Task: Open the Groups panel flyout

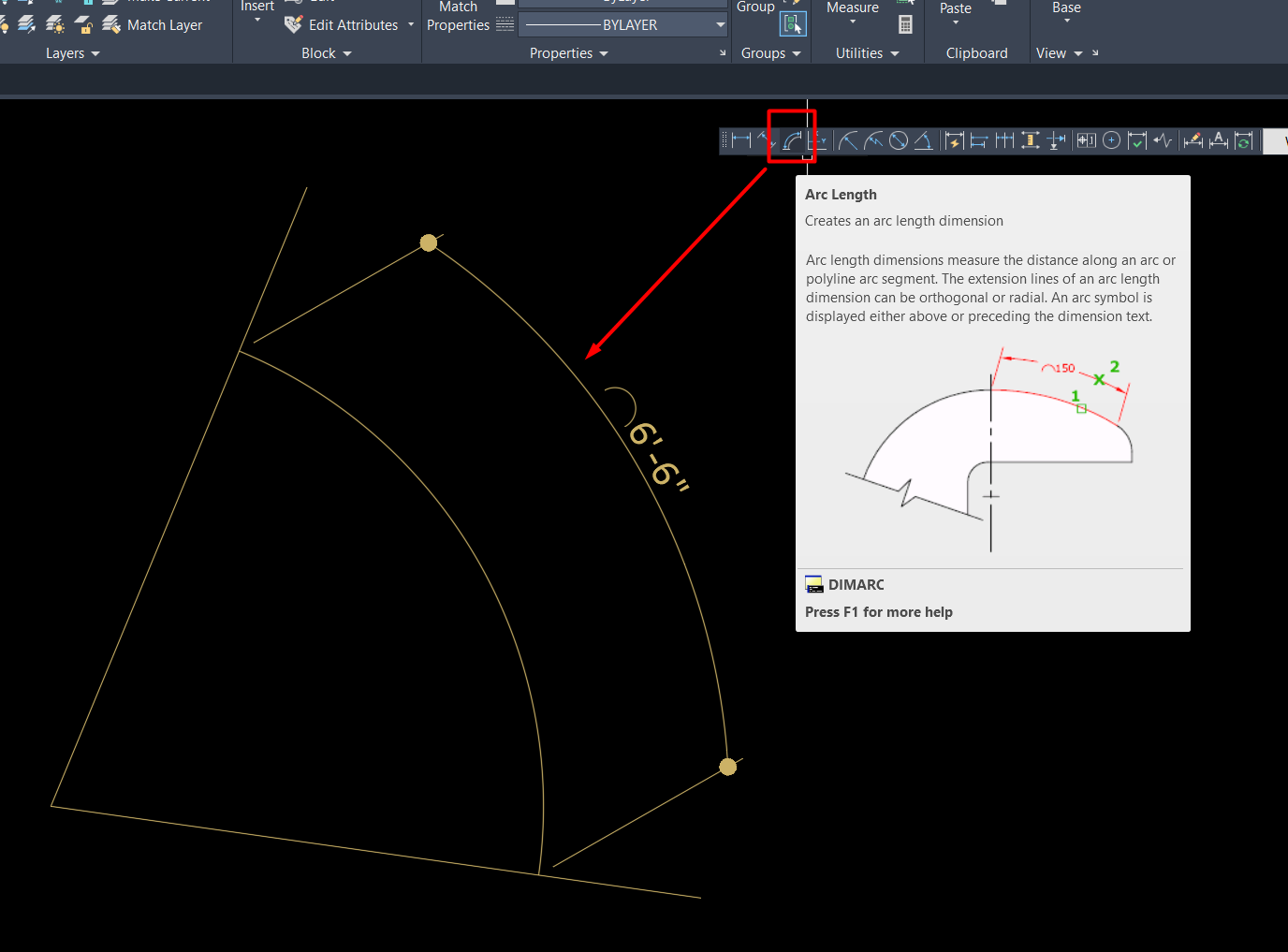Action: pyautogui.click(x=771, y=53)
